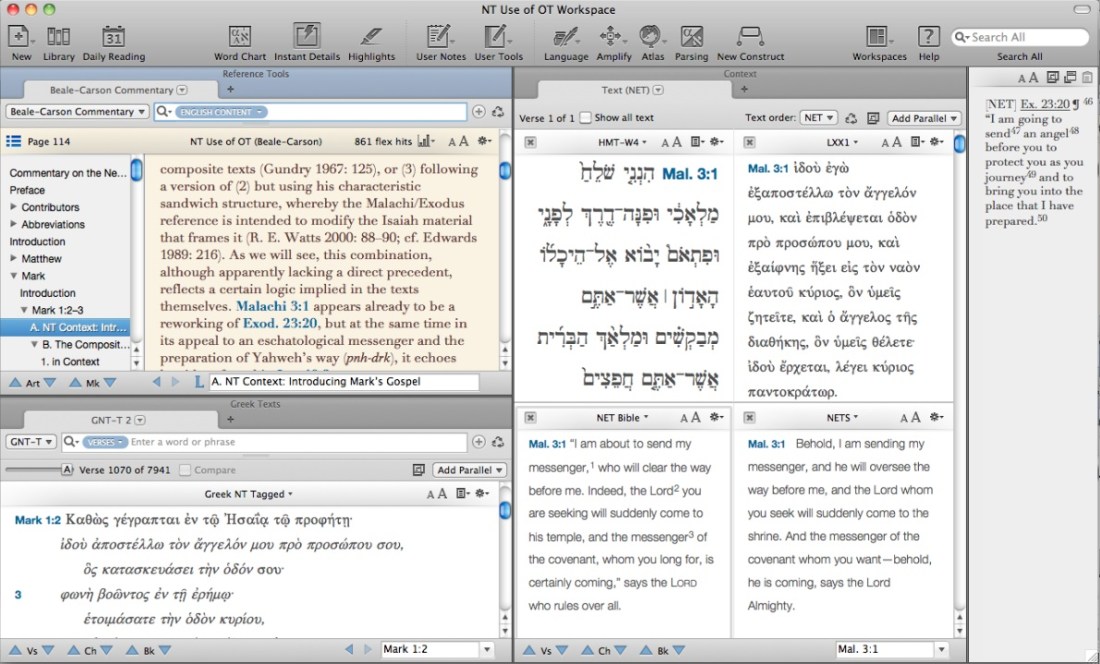
Task: Expand the Matthew tree item
Action: pos(14,259)
